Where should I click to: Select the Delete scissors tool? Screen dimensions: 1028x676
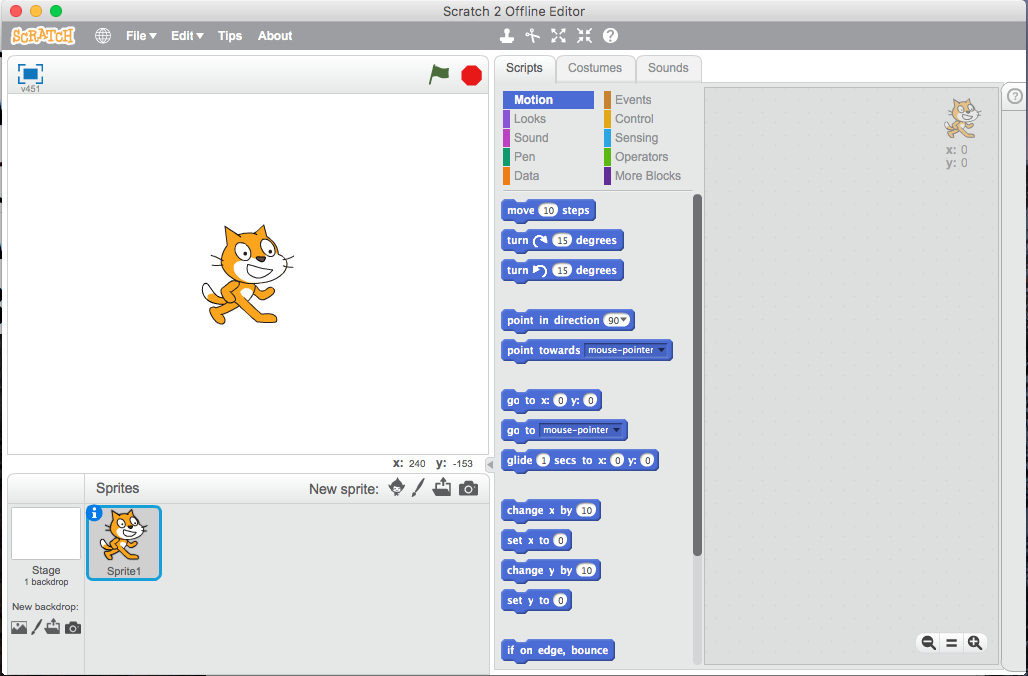532,36
